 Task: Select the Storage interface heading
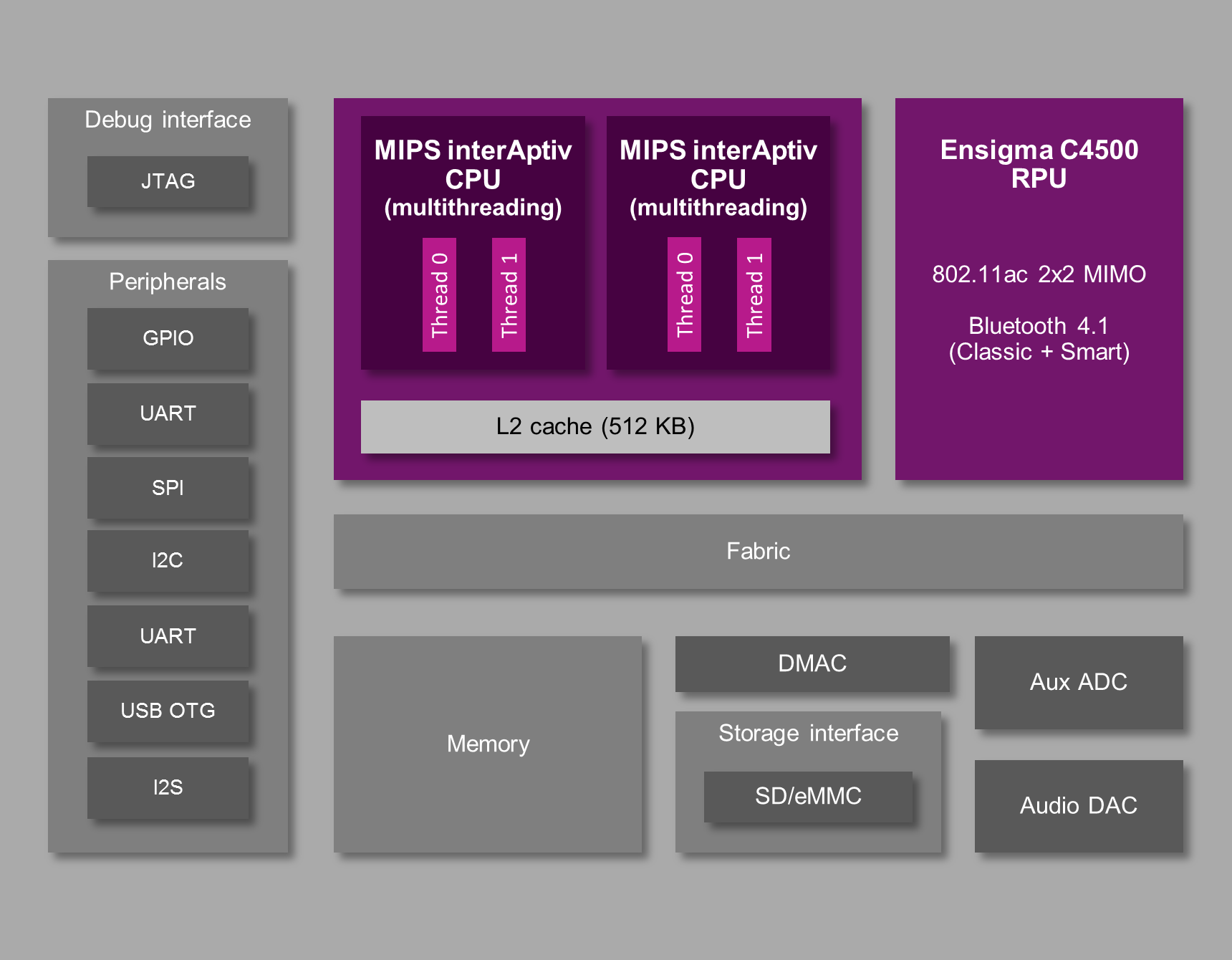tap(808, 734)
